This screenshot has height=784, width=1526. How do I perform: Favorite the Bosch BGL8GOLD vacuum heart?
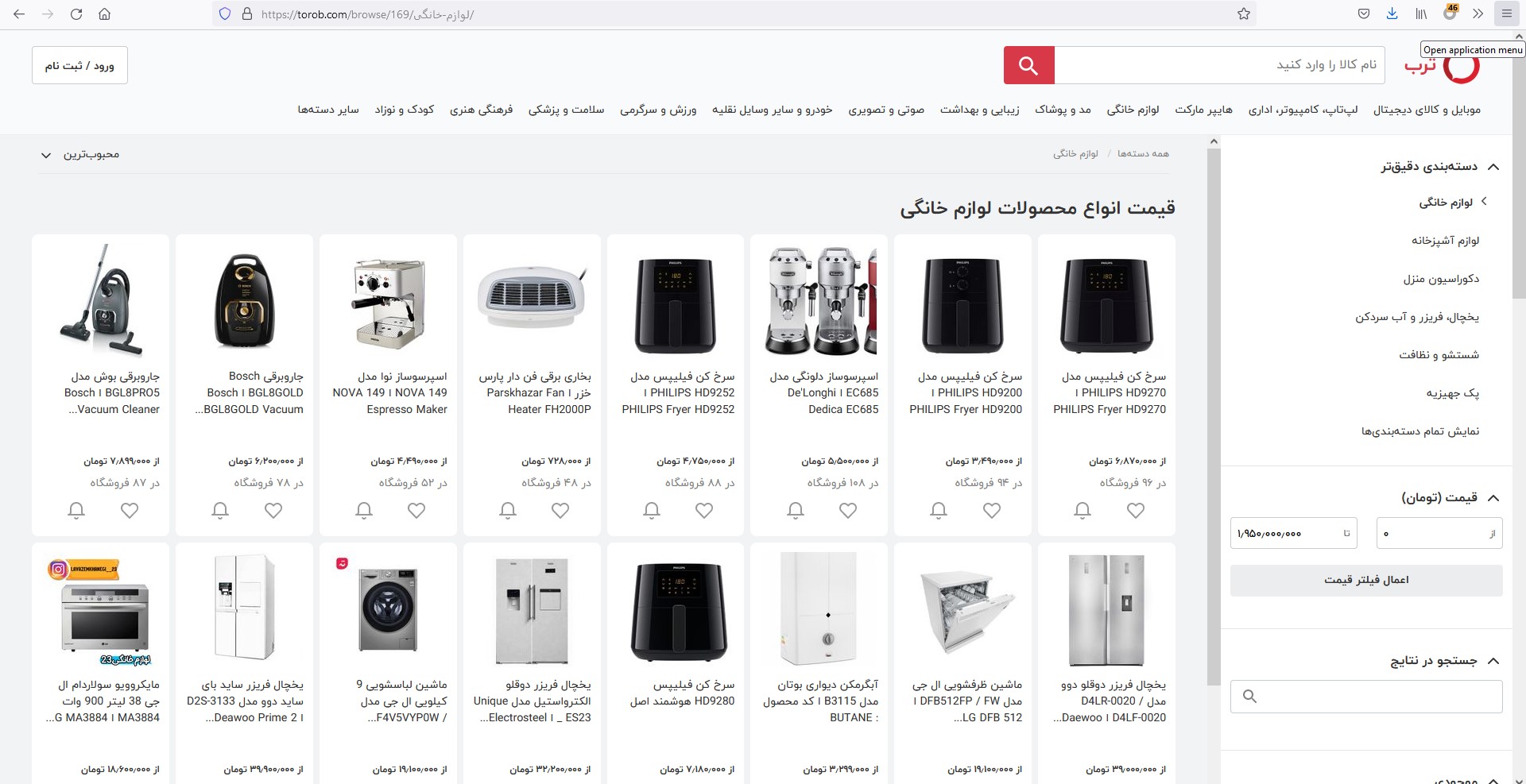[x=273, y=511]
